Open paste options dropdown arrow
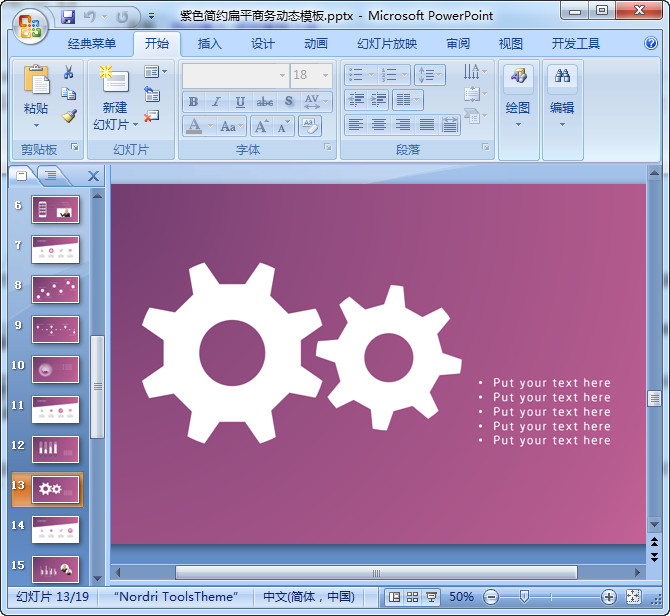670x616 pixels. 36,126
